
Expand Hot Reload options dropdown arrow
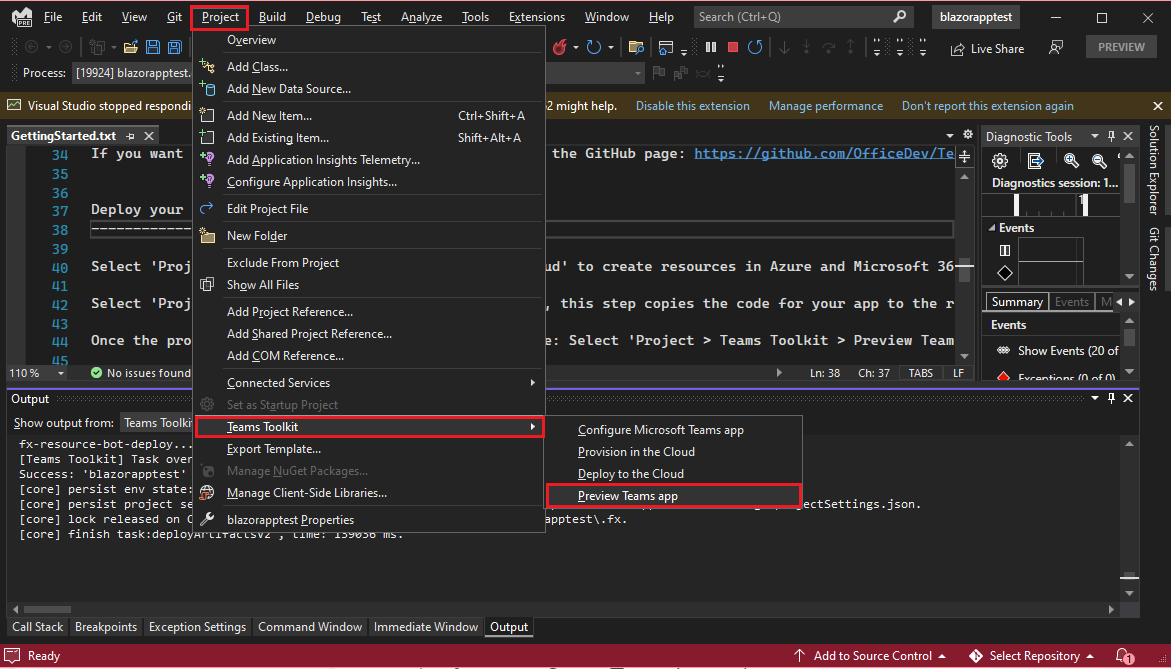coord(576,48)
